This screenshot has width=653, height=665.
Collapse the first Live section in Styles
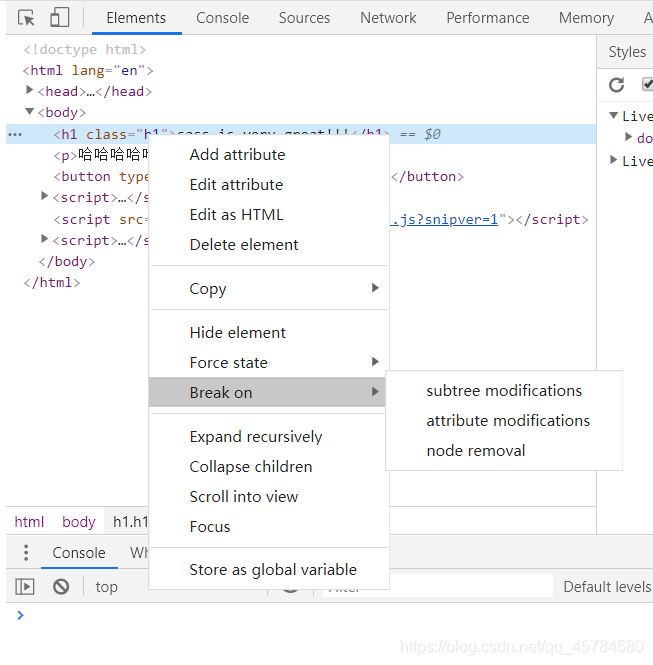coord(613,115)
